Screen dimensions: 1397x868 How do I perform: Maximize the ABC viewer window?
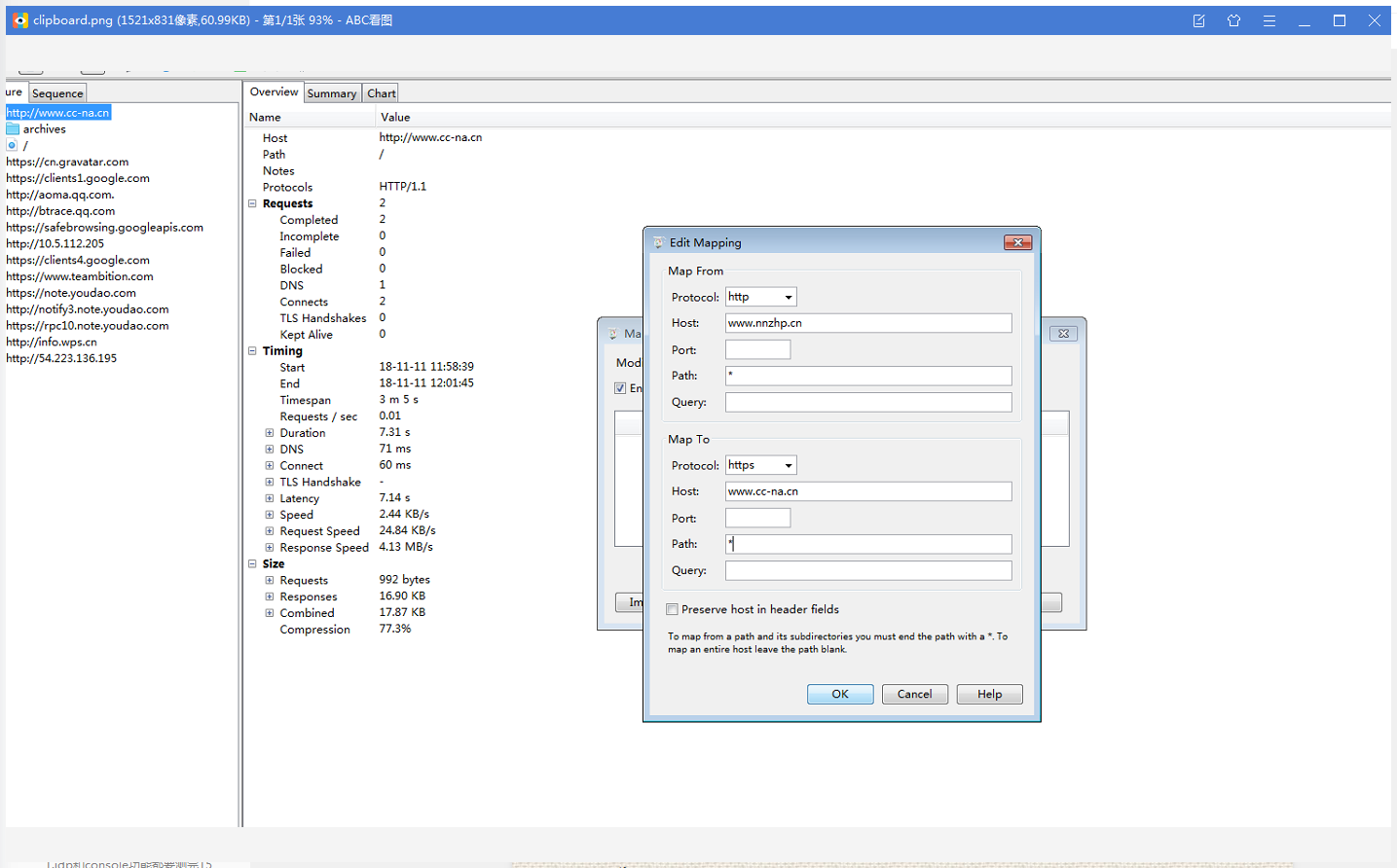tap(1339, 20)
